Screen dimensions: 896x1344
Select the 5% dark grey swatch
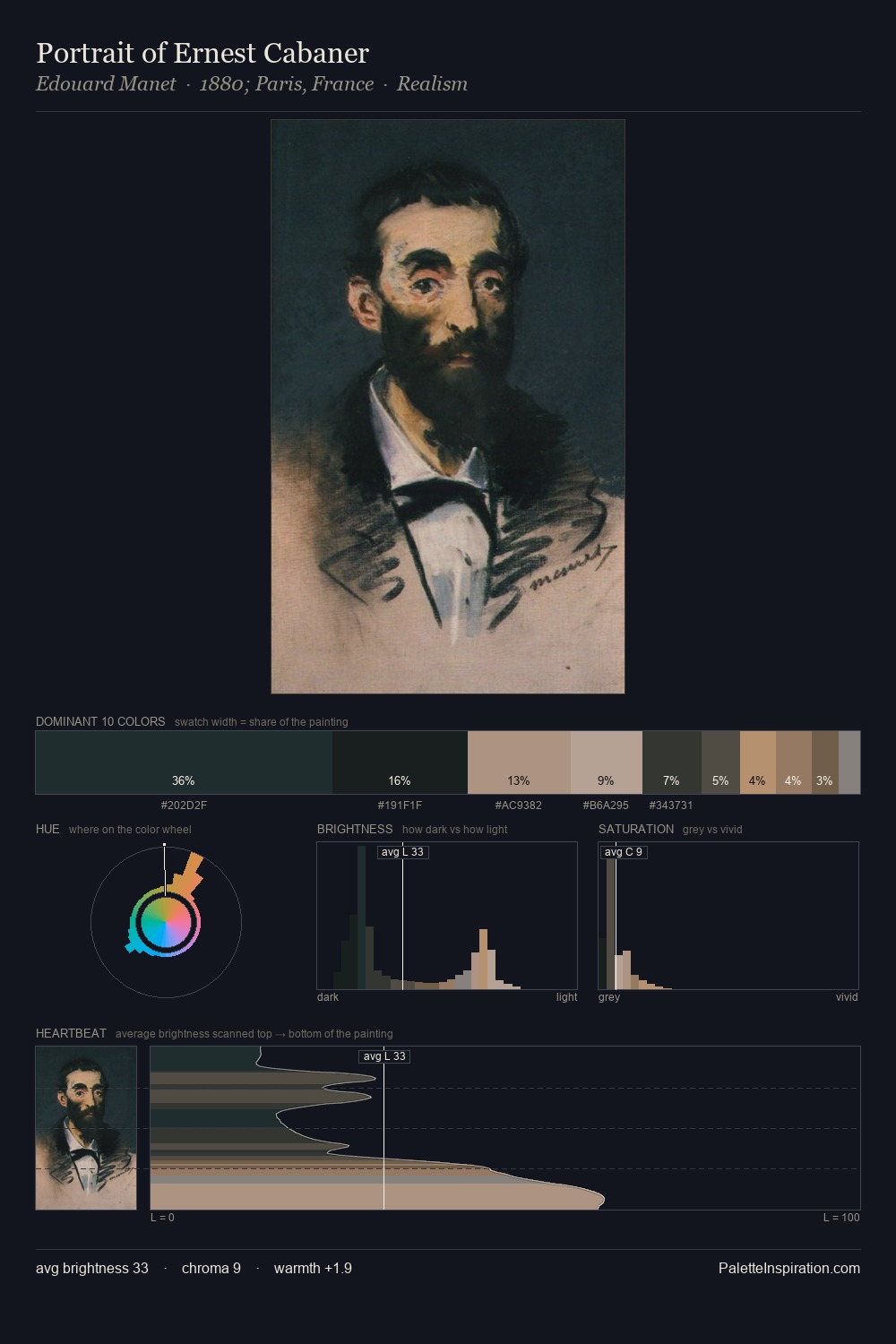point(720,762)
